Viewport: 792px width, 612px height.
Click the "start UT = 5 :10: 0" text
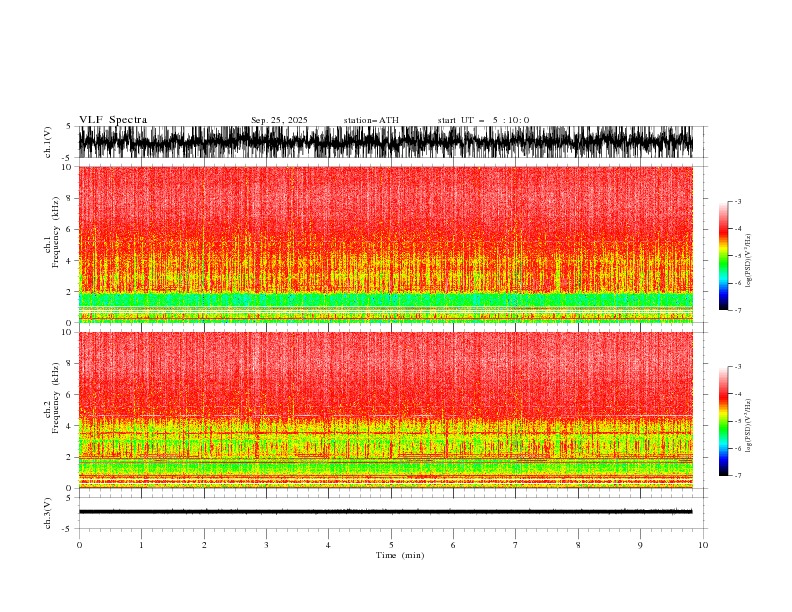pos(483,120)
